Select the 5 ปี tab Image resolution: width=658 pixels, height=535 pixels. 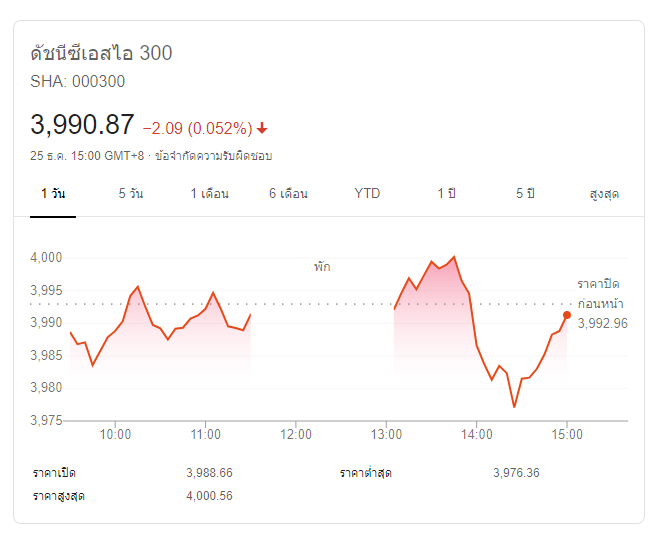pos(525,193)
